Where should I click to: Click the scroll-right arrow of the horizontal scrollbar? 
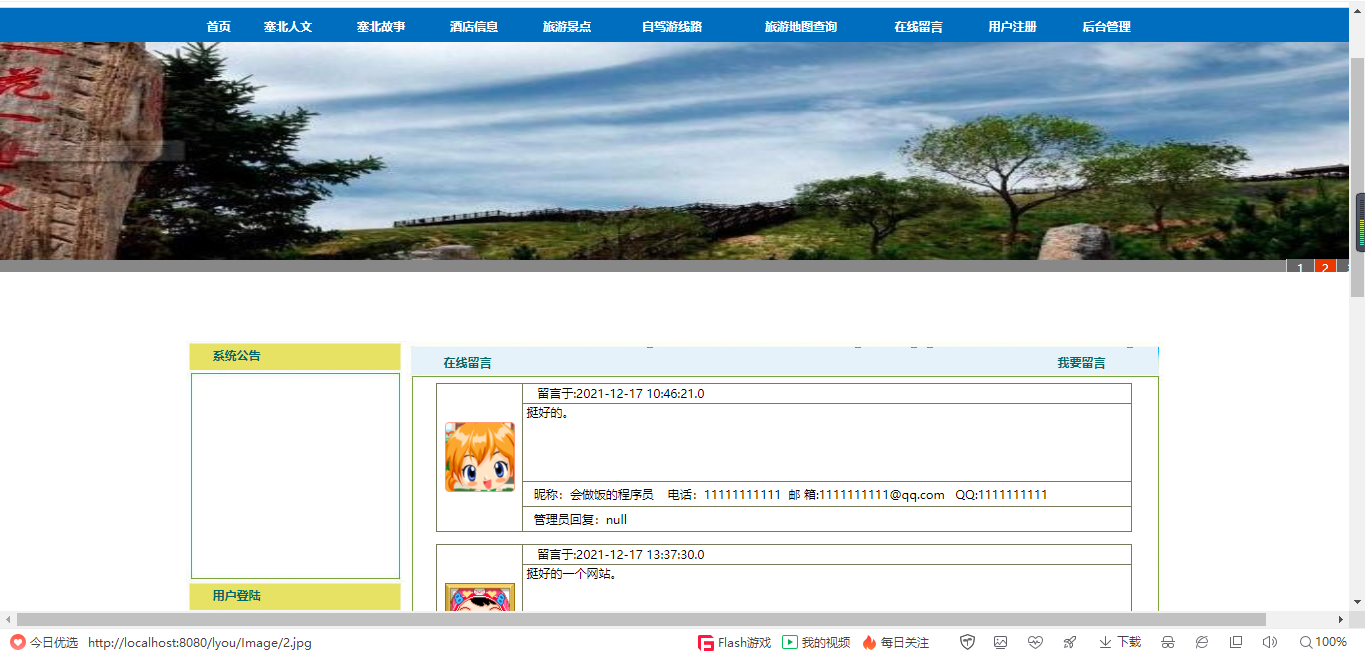coord(1341,620)
